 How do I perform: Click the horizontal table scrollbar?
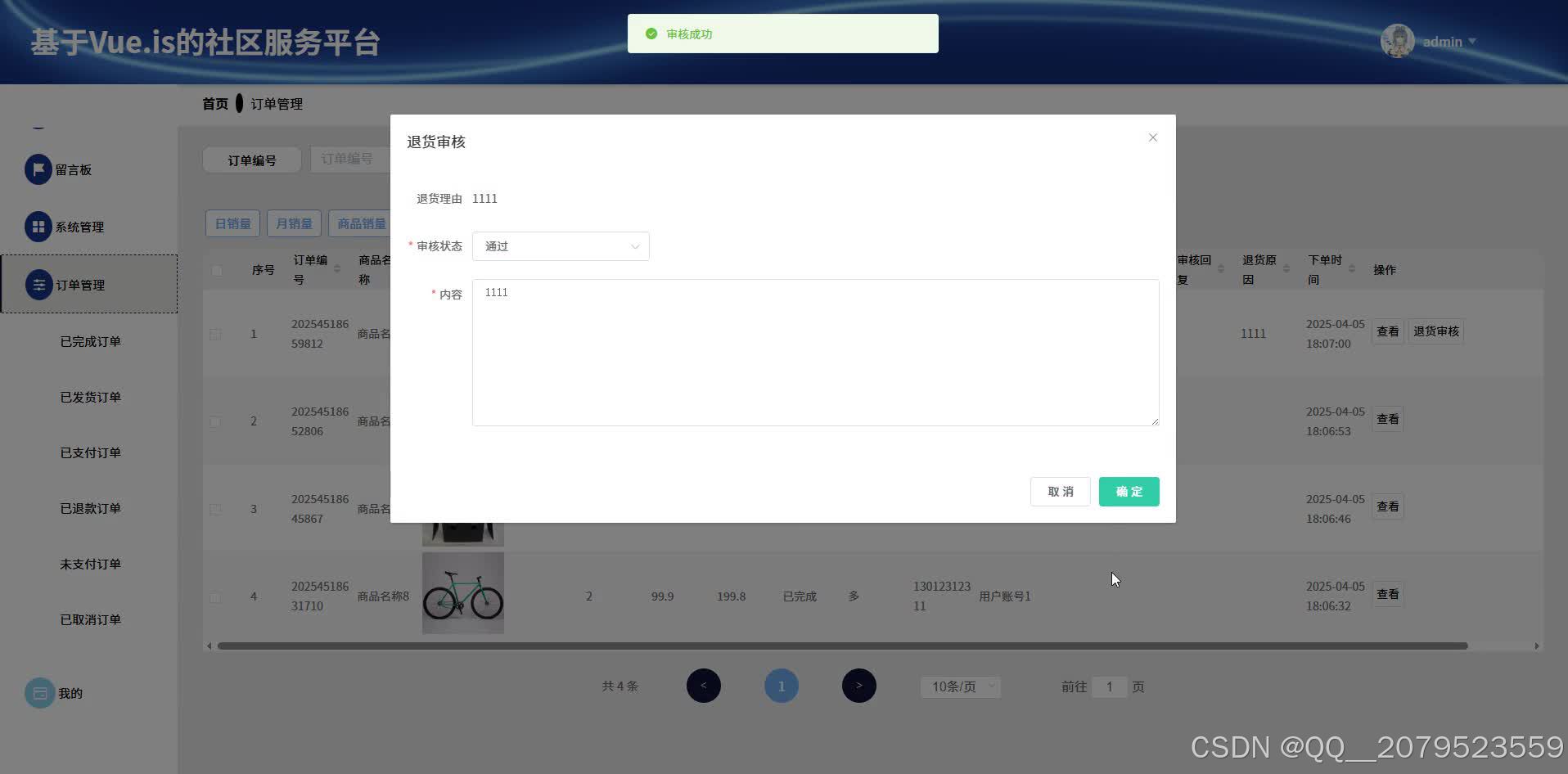click(842, 646)
